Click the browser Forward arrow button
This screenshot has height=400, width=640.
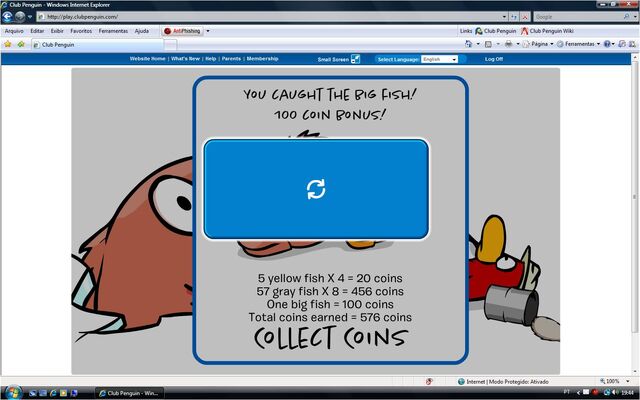(x=20, y=17)
